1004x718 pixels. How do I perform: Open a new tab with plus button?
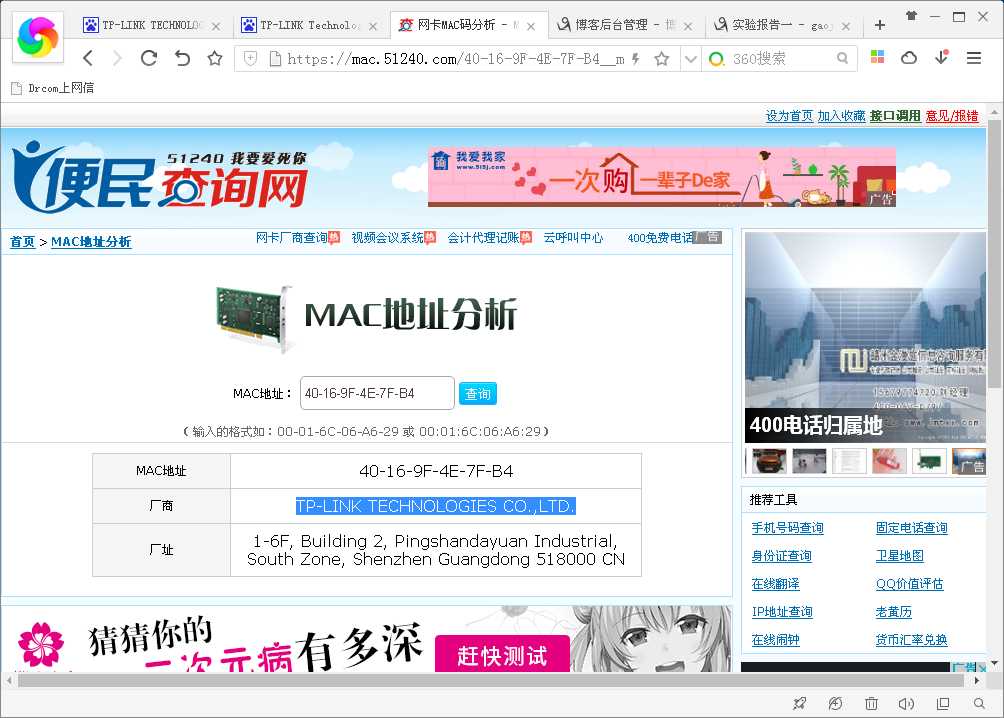(x=880, y=25)
